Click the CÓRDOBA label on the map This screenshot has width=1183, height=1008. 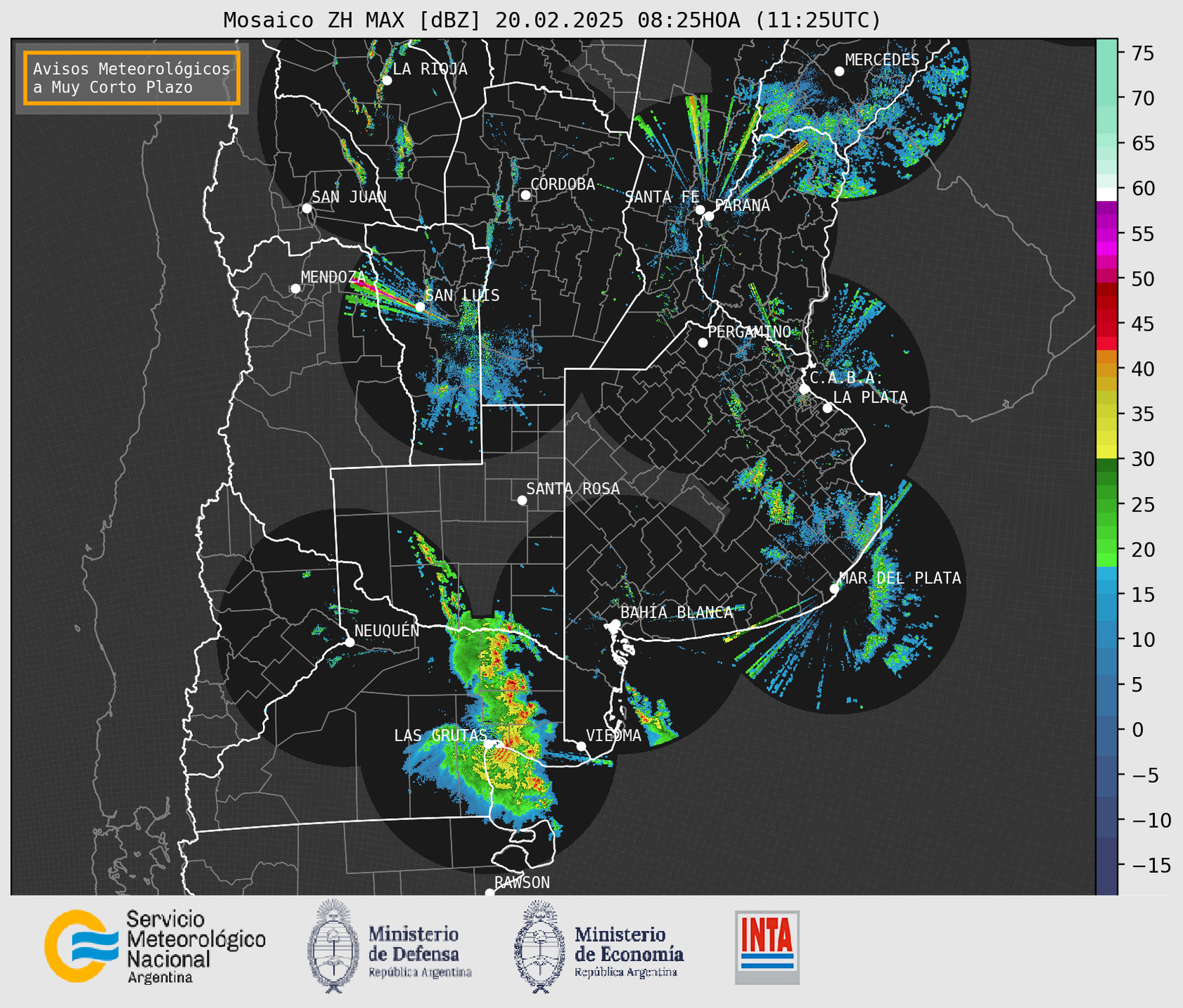pyautogui.click(x=563, y=184)
